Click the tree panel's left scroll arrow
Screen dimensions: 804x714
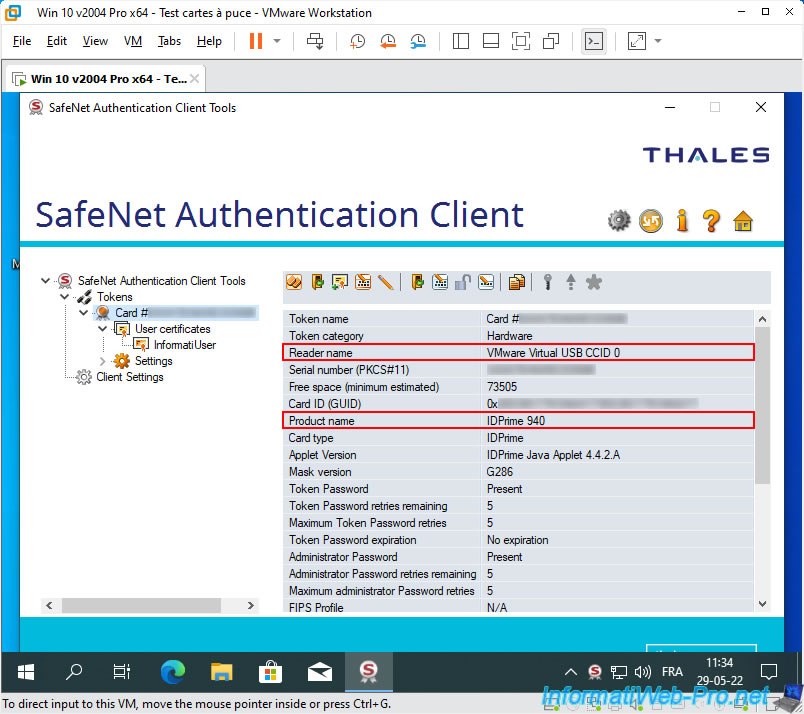pos(49,605)
